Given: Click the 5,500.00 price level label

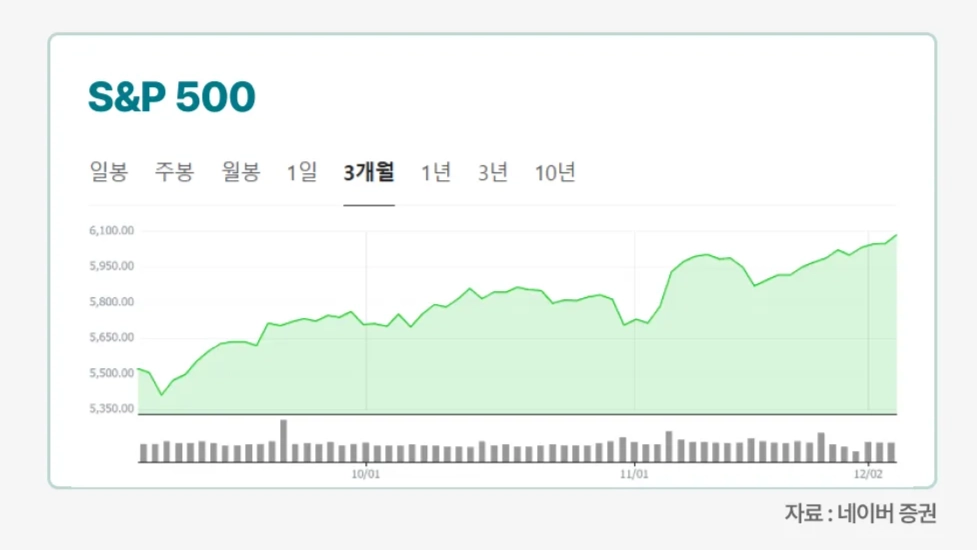Looking at the screenshot, I should click(111, 373).
